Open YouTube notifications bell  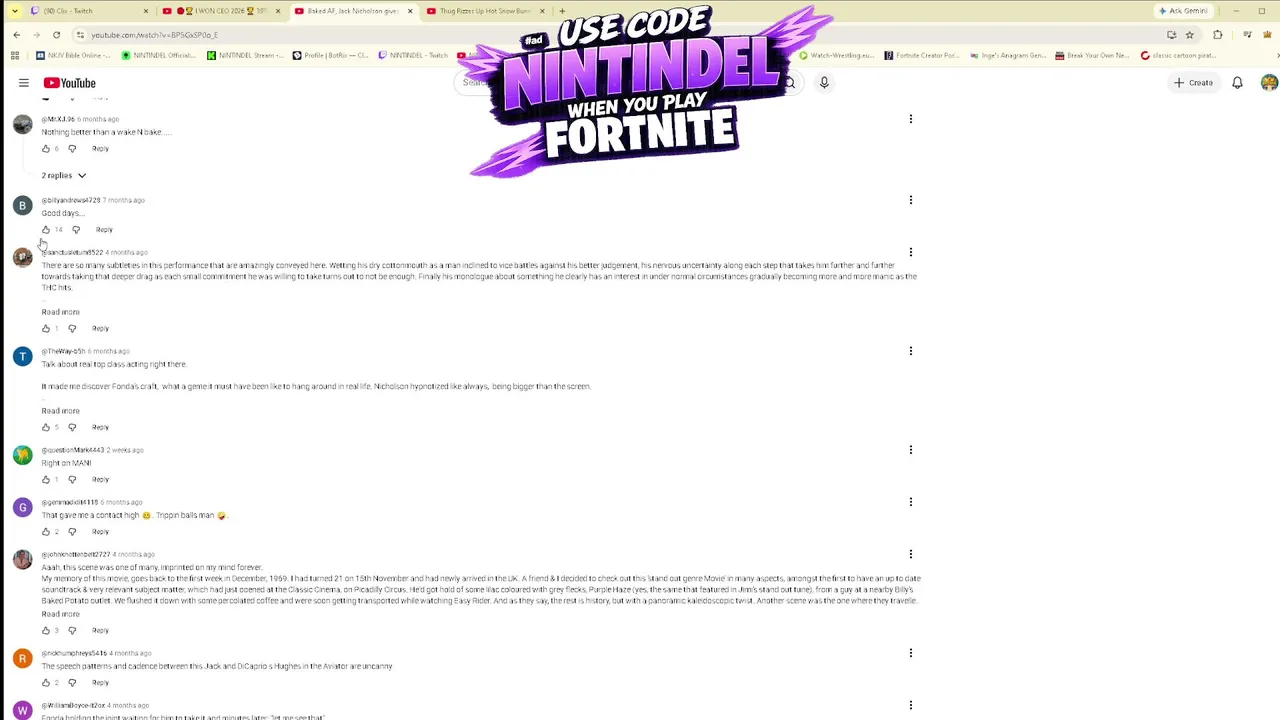1237,83
